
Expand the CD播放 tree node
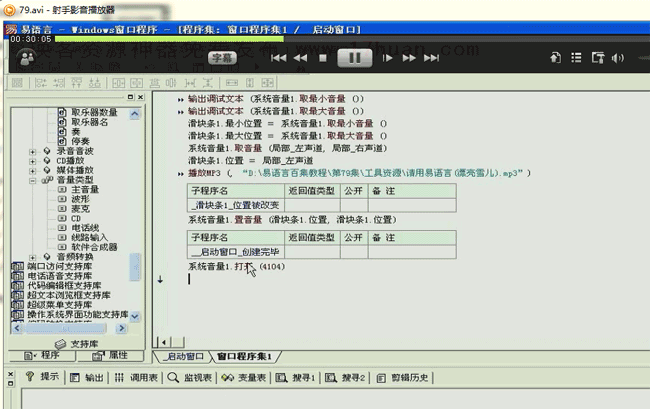click(x=32, y=161)
